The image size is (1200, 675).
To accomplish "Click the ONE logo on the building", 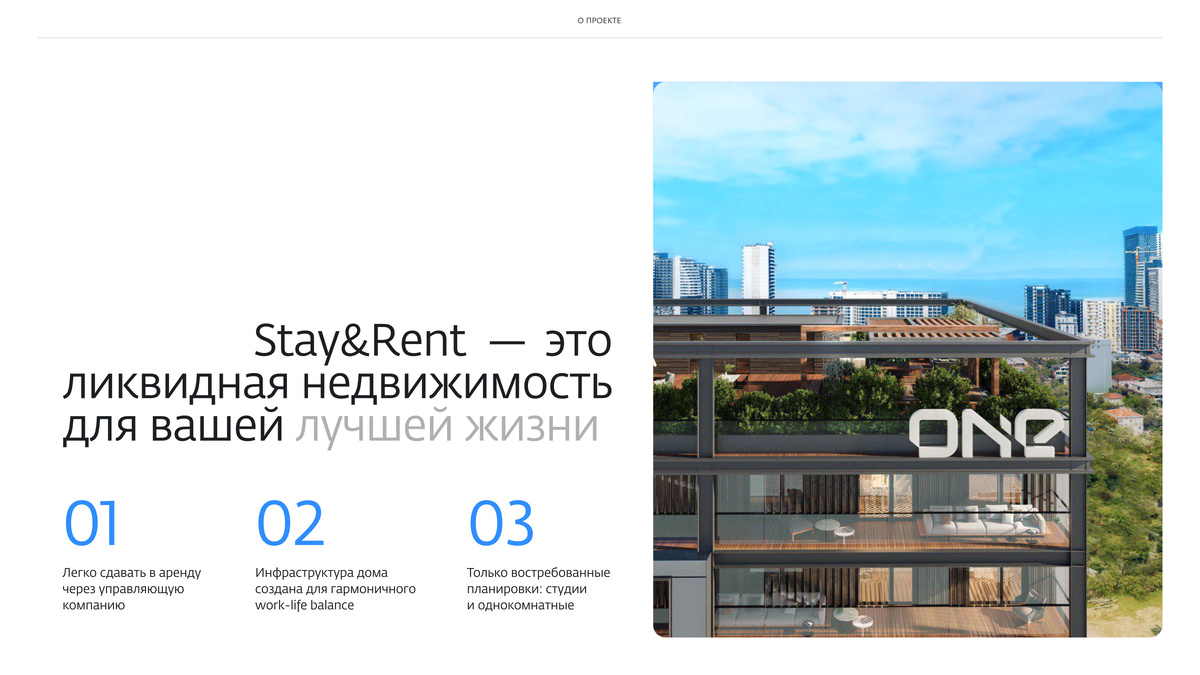I will tap(988, 433).
